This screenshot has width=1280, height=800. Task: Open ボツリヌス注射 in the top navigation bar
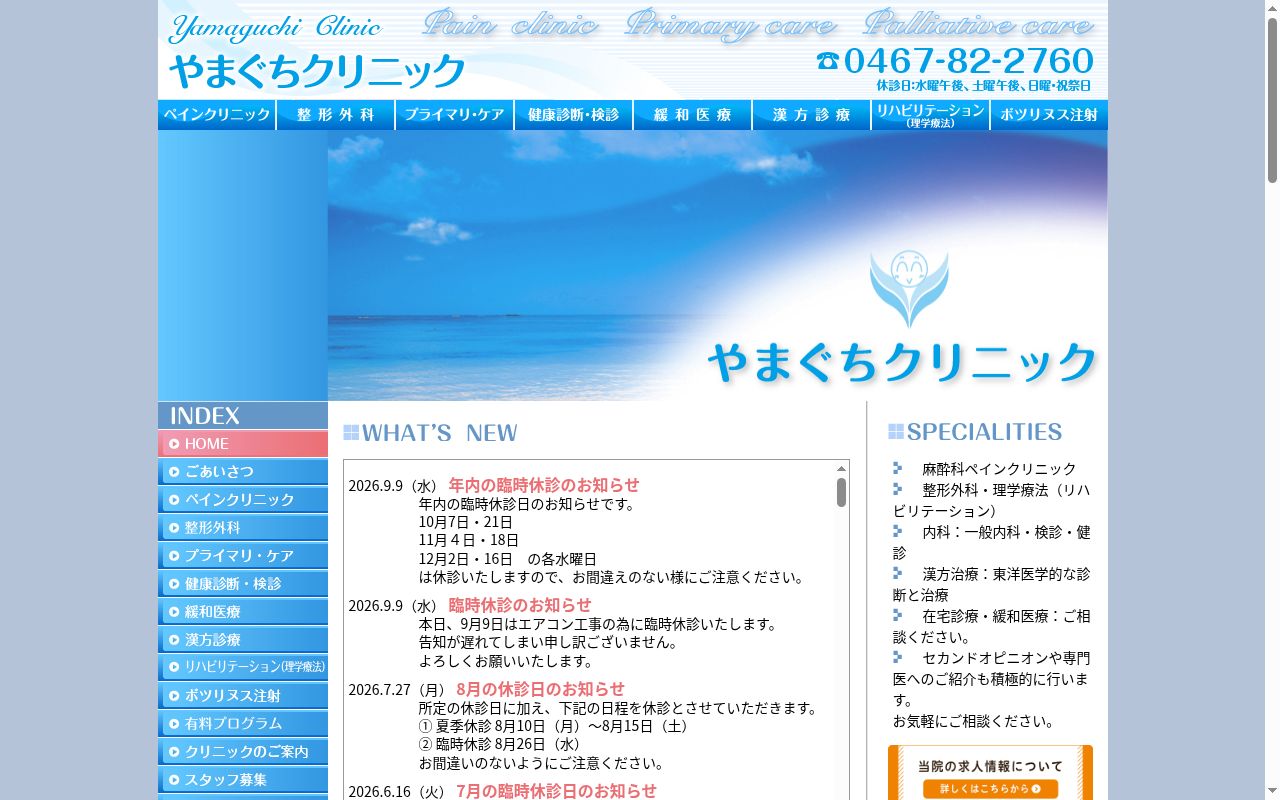pos(1049,115)
